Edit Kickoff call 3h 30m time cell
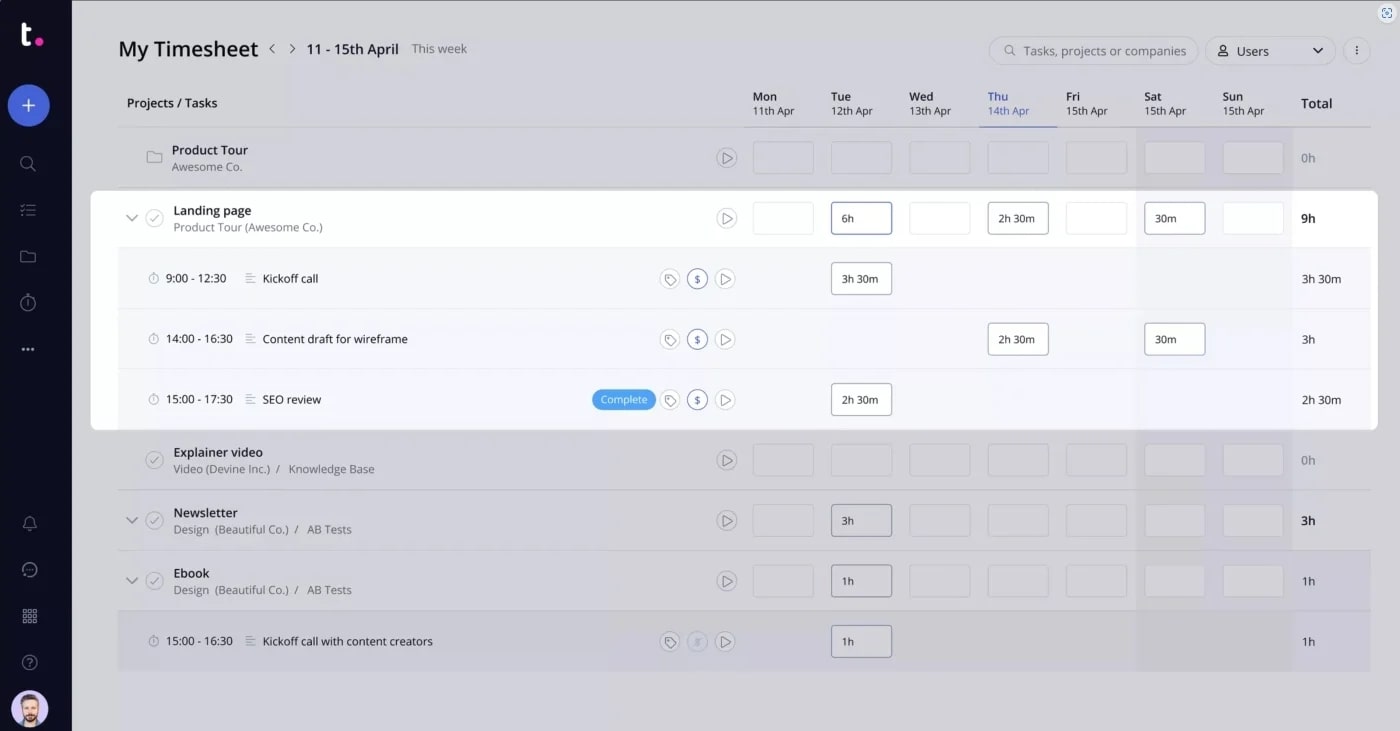The width and height of the screenshot is (1400, 731). click(861, 279)
